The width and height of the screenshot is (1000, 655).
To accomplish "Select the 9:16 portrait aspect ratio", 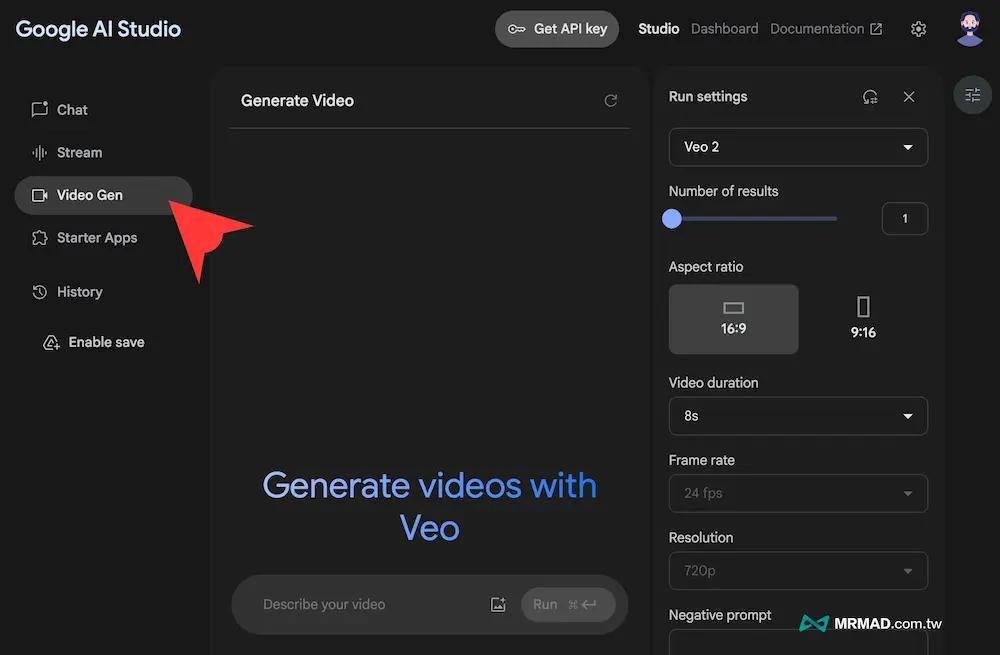I will click(x=863, y=319).
